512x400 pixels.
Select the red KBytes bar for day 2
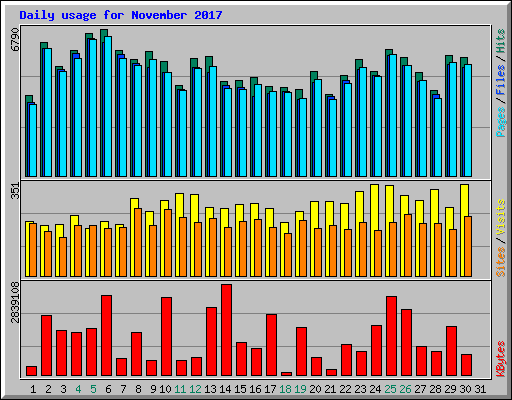pos(46,346)
